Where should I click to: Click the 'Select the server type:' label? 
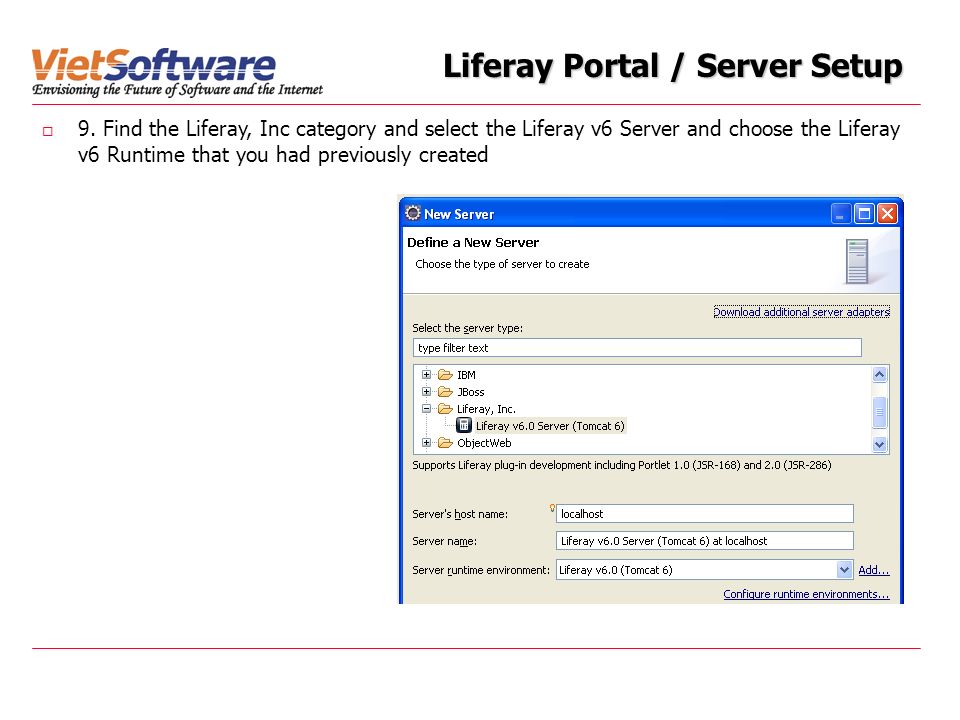click(x=468, y=329)
